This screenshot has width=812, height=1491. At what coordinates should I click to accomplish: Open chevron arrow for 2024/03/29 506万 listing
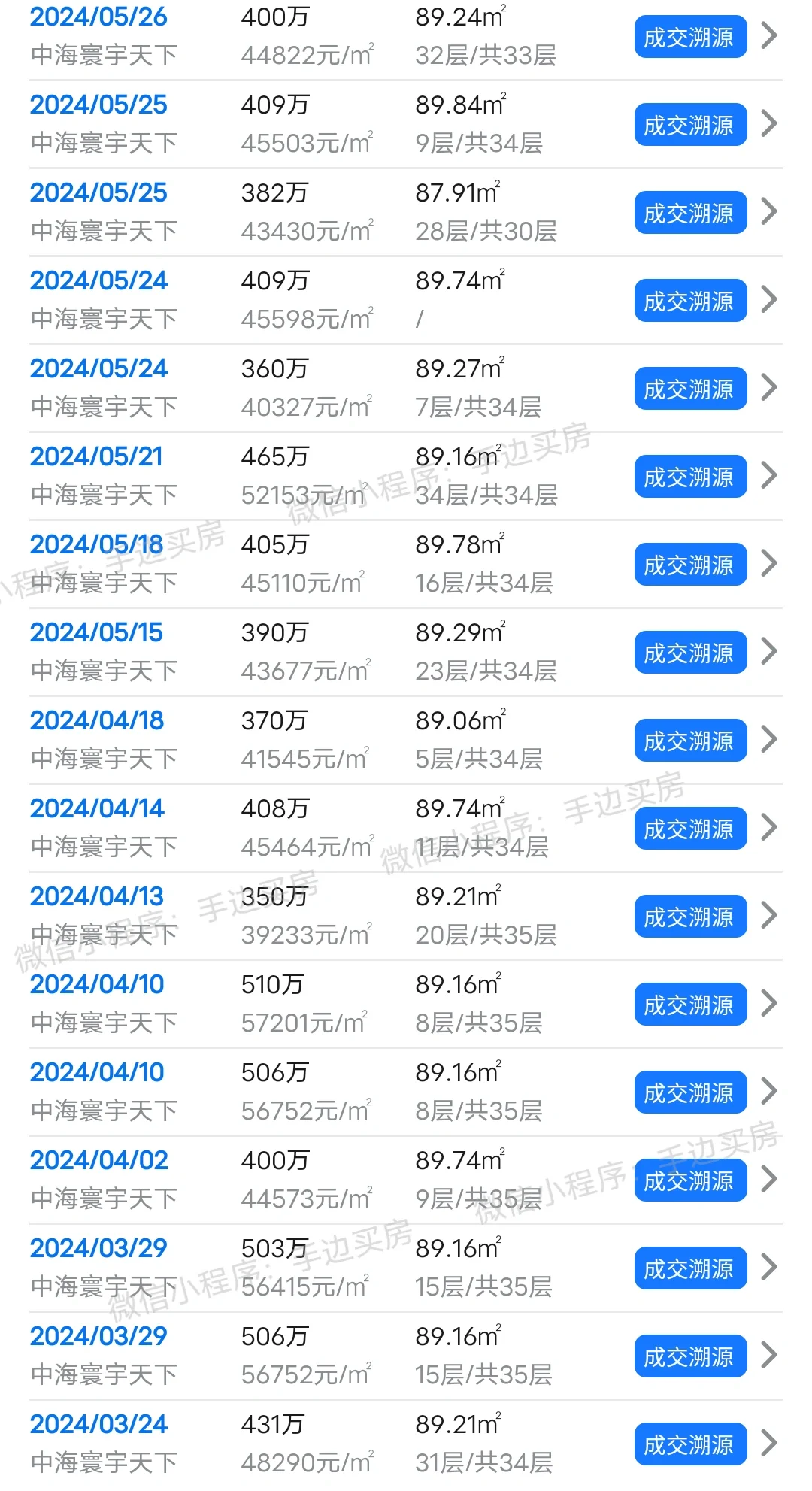point(768,1355)
